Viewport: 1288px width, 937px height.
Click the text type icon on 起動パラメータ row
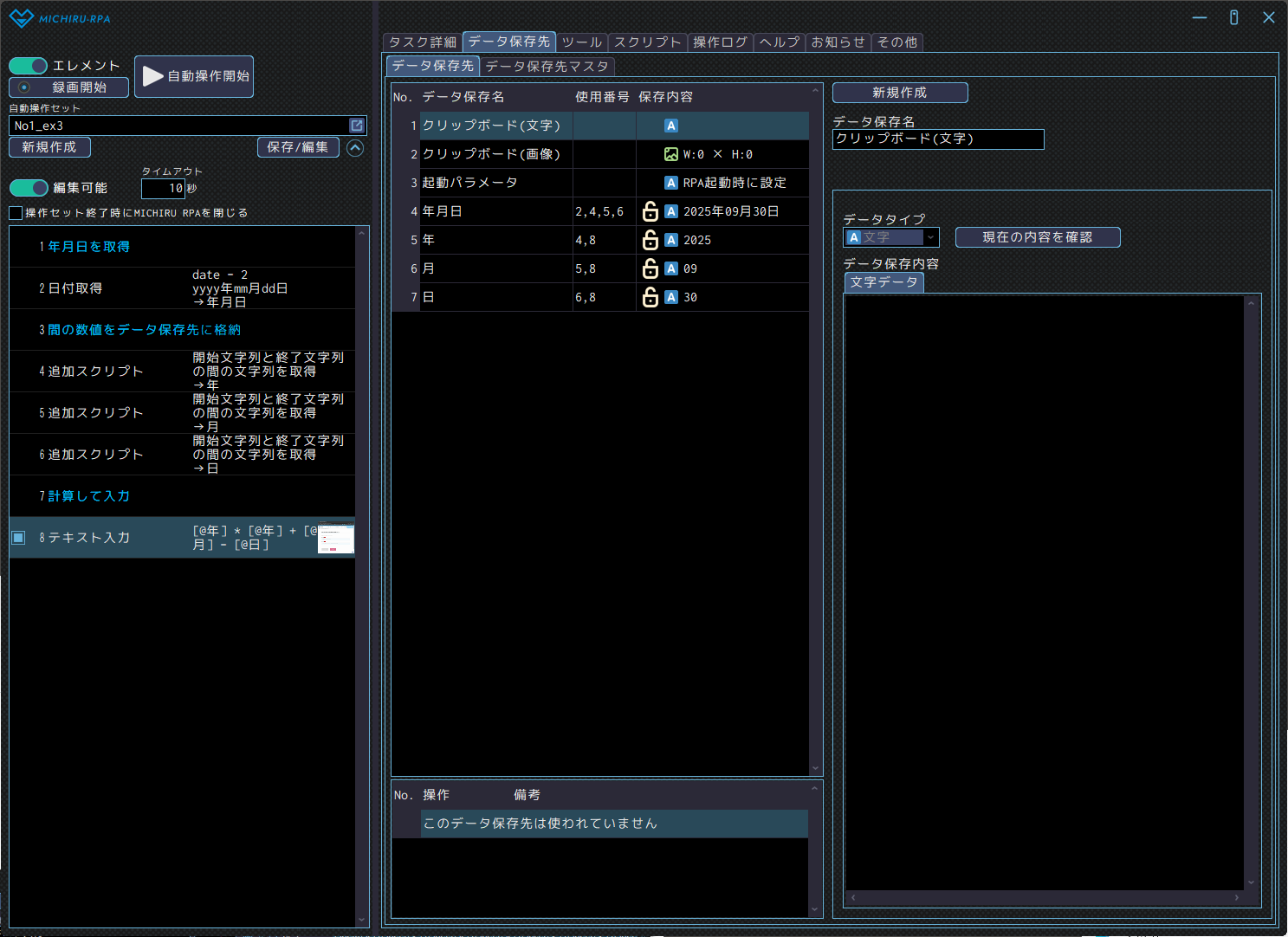pyautogui.click(x=670, y=183)
